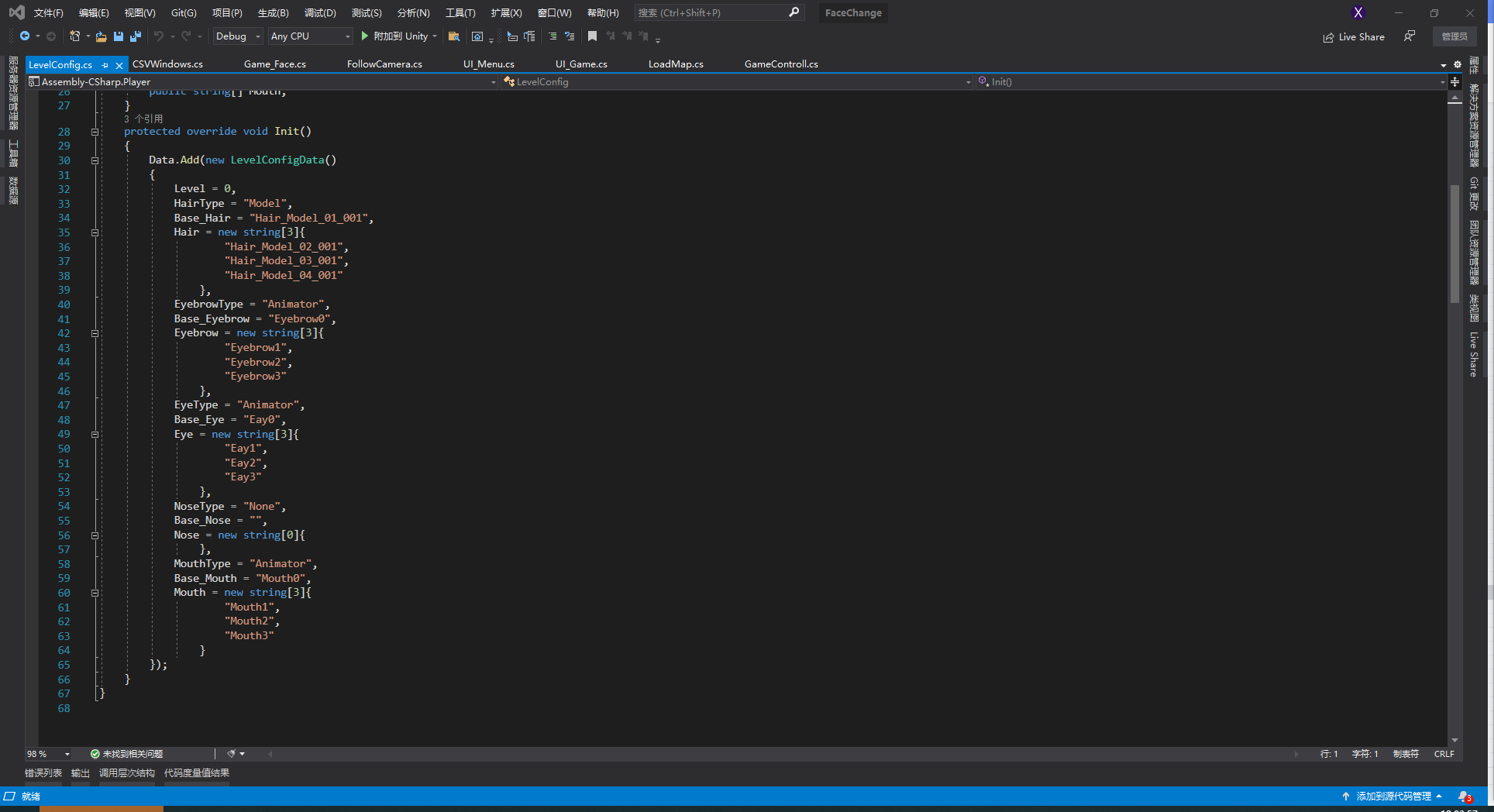Click the feedback person icon
This screenshot has height=812, width=1494.
tap(1410, 36)
